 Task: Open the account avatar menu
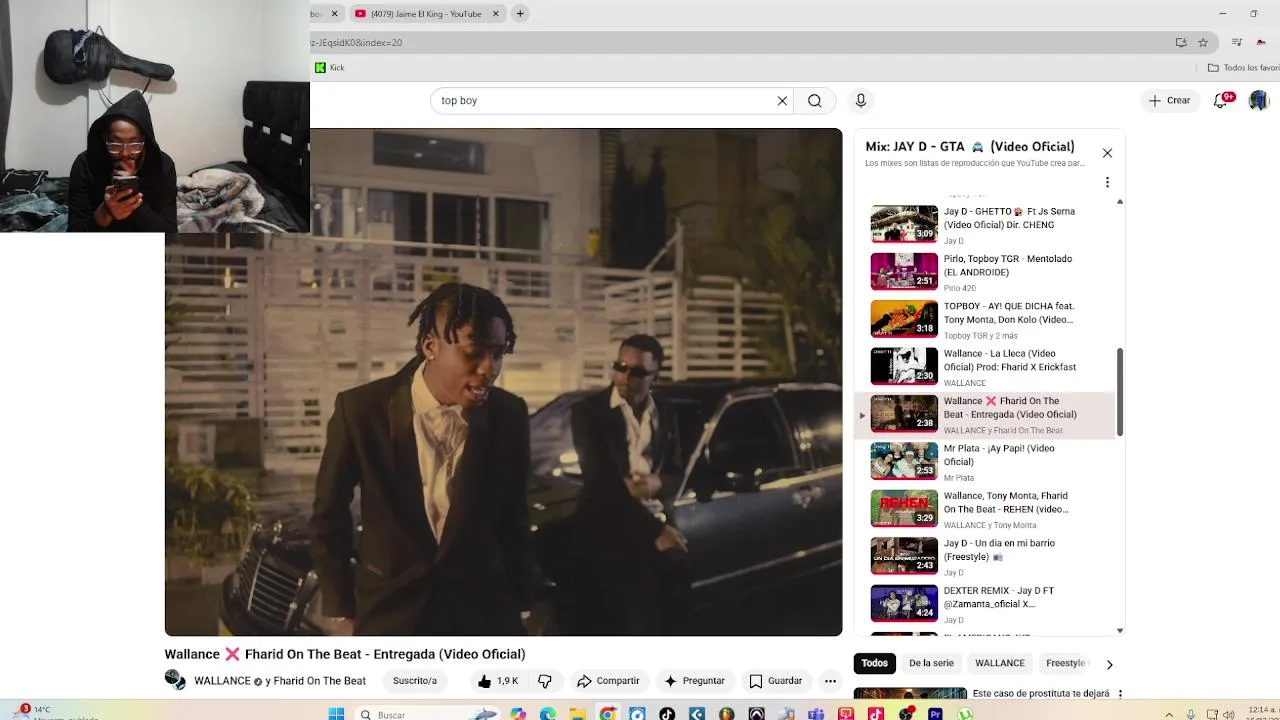tap(1258, 100)
